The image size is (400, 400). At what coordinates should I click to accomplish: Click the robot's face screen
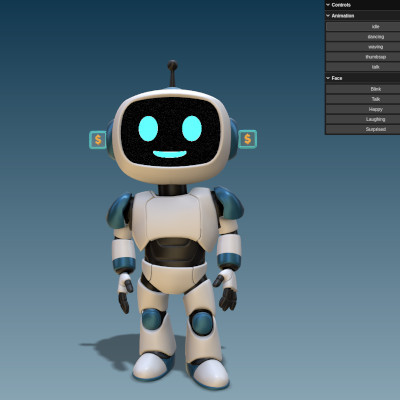170,131
